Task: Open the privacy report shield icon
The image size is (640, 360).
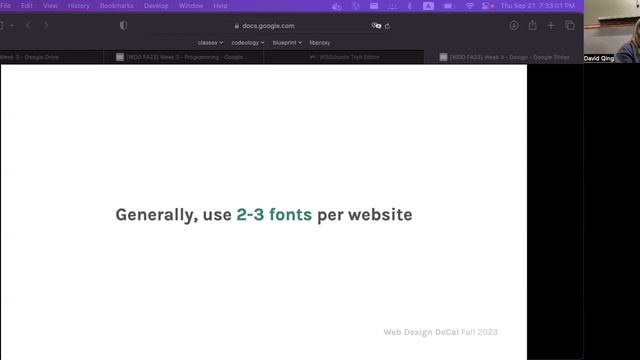Action: pos(123,26)
